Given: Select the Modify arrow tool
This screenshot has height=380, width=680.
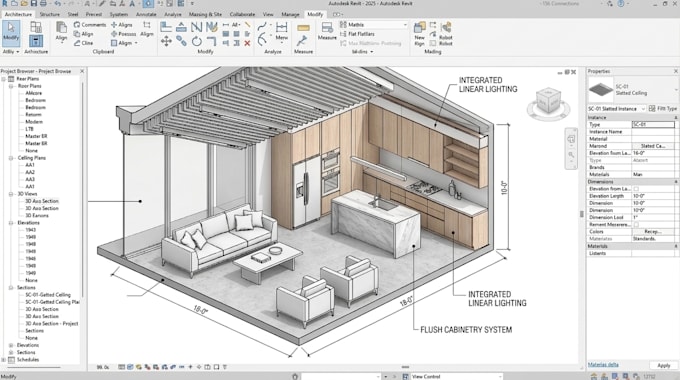Looking at the screenshot, I should pyautogui.click(x=11, y=33).
